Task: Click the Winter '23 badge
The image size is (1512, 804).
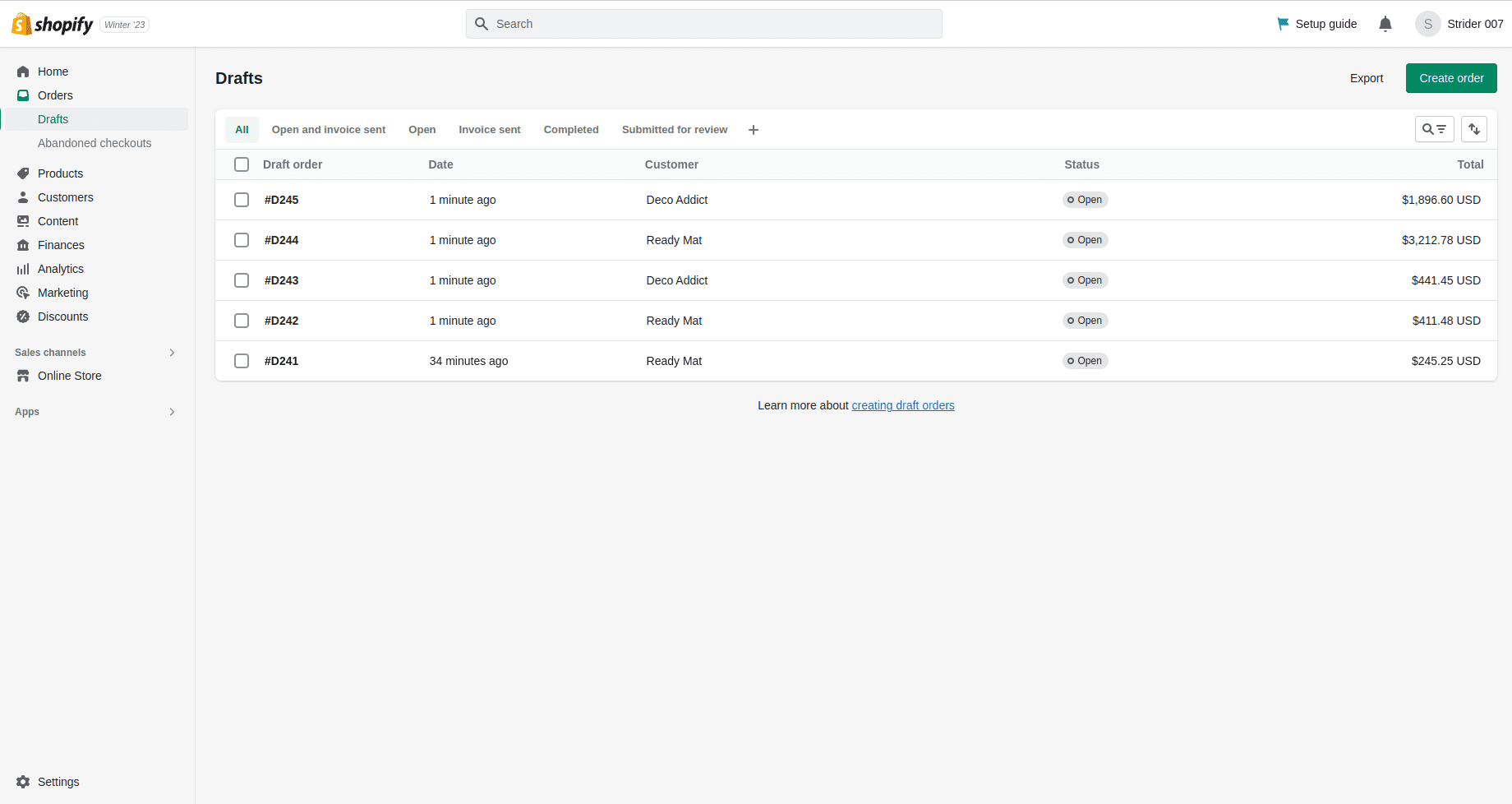Action: point(125,25)
